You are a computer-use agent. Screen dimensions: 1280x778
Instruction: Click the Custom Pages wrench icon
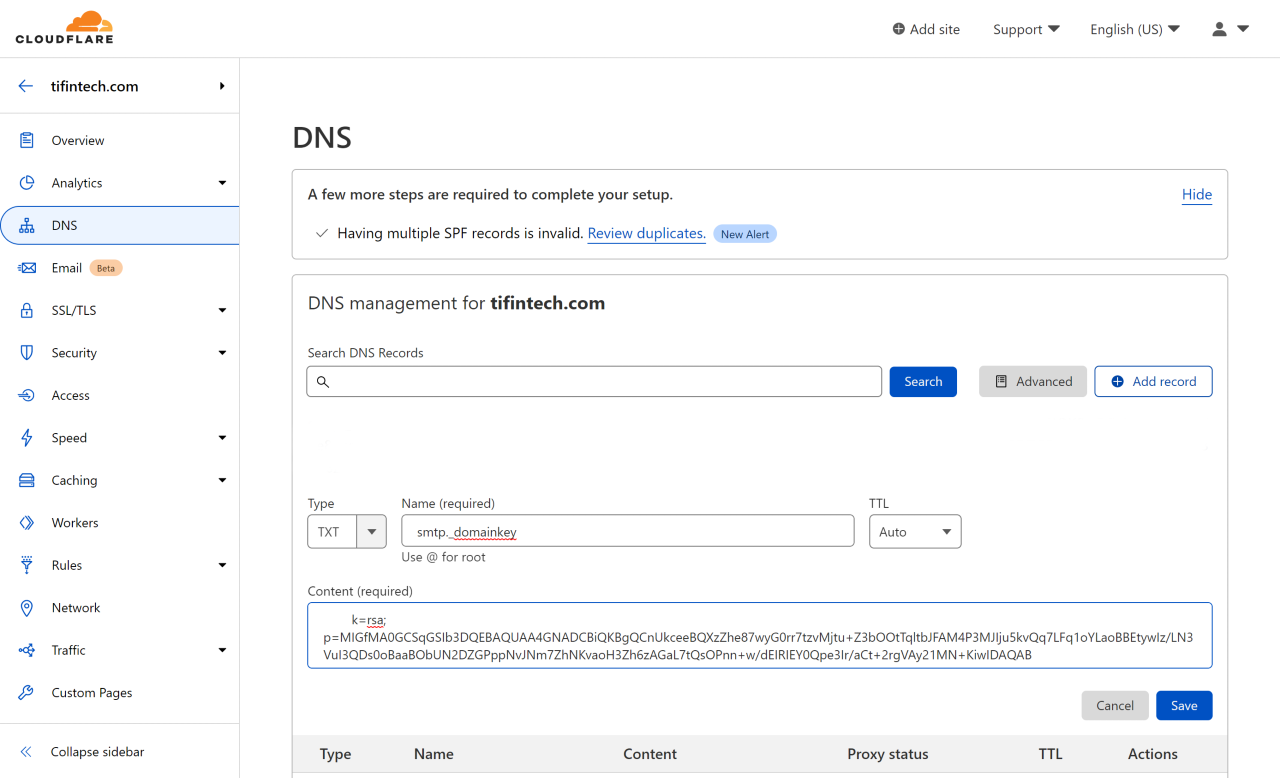[27, 693]
